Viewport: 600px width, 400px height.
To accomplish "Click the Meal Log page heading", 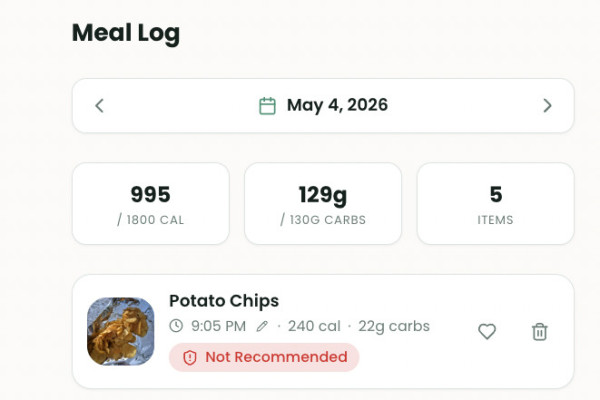I will (126, 34).
